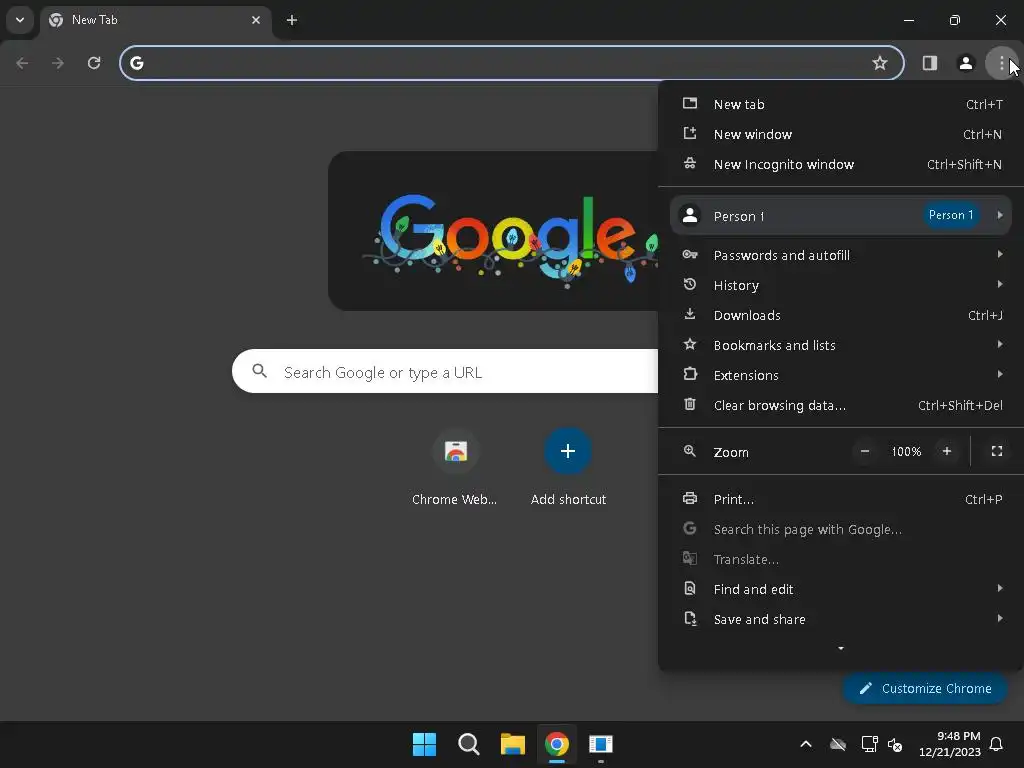Screen dimensions: 1024x768
Task: Select Print from the menu
Action: (840, 499)
